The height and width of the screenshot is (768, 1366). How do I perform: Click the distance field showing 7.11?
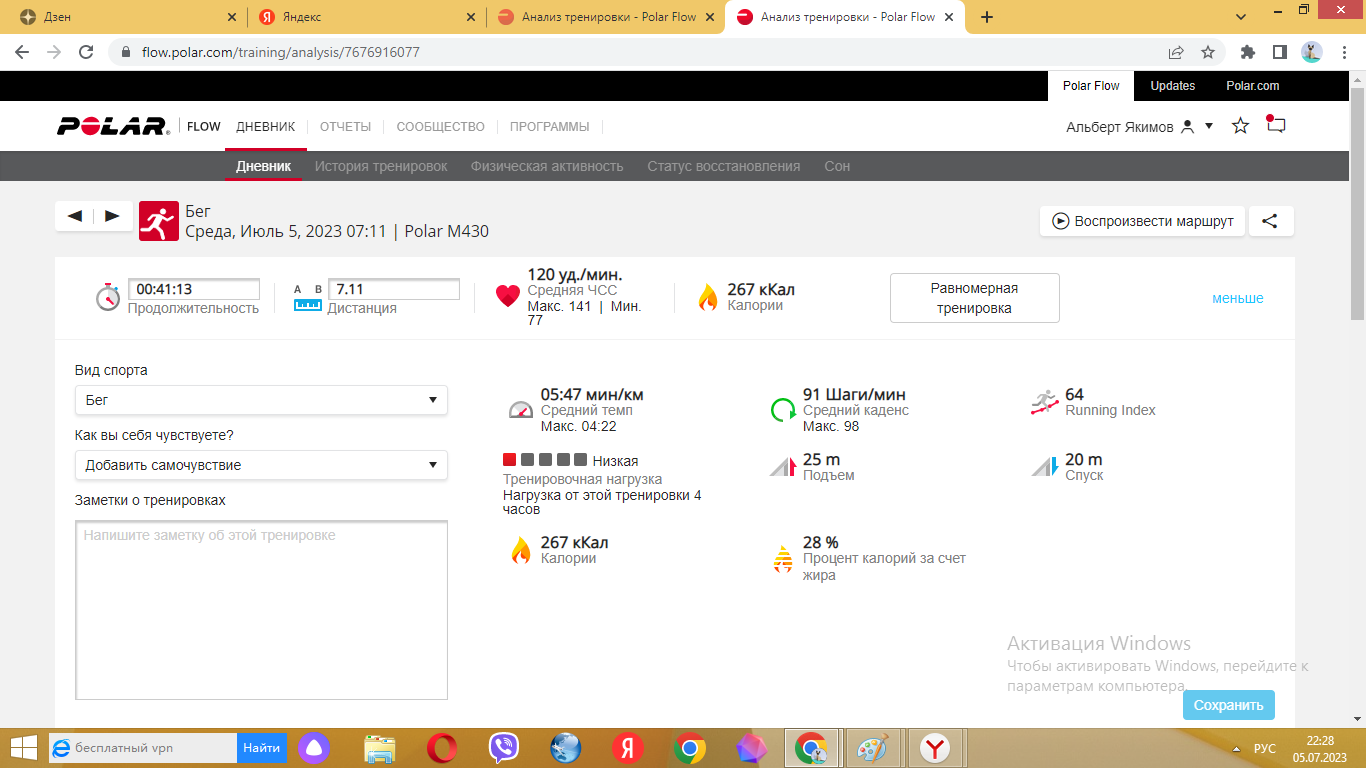tap(394, 290)
